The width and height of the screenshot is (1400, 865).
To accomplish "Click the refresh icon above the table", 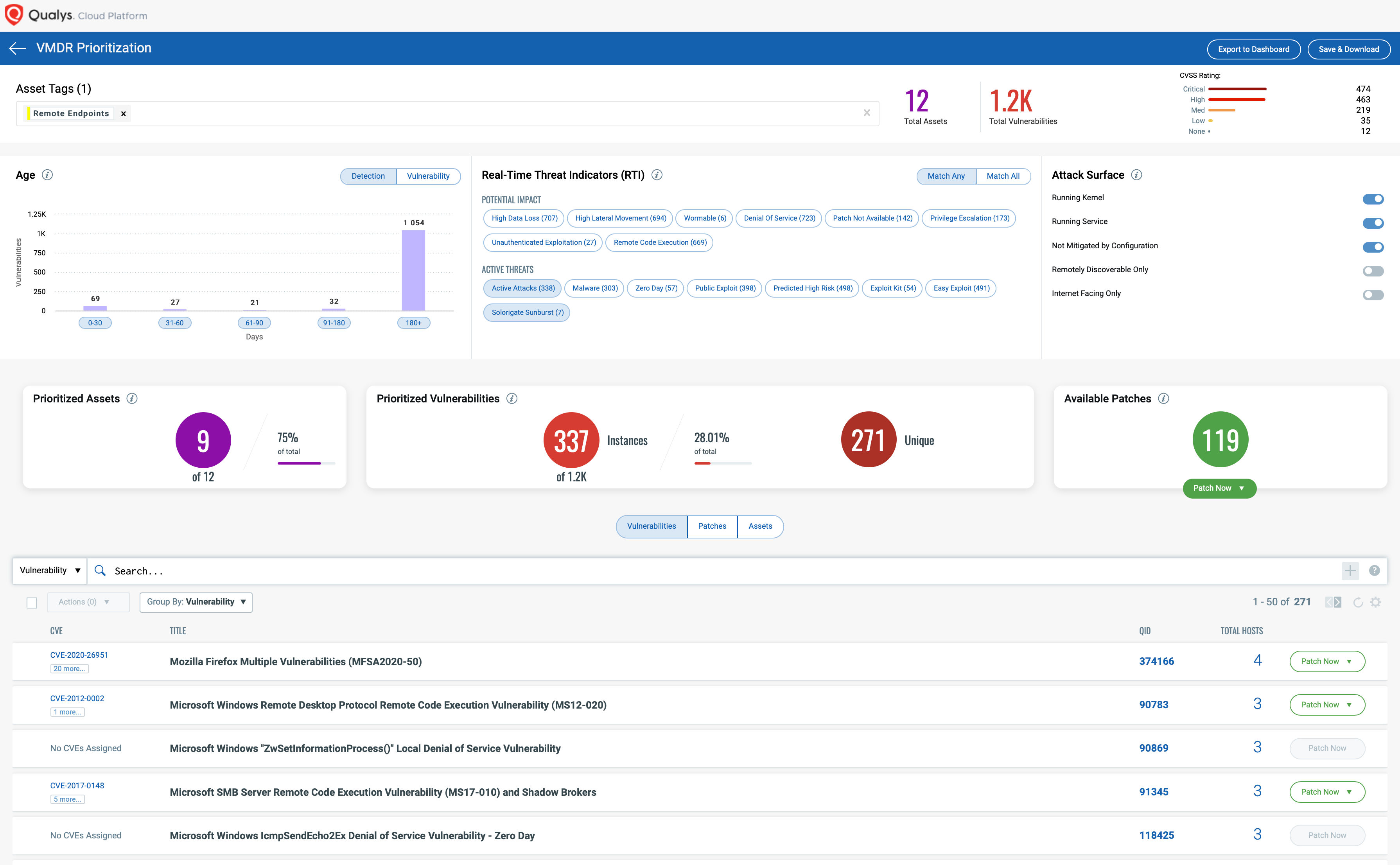I will coord(1358,602).
